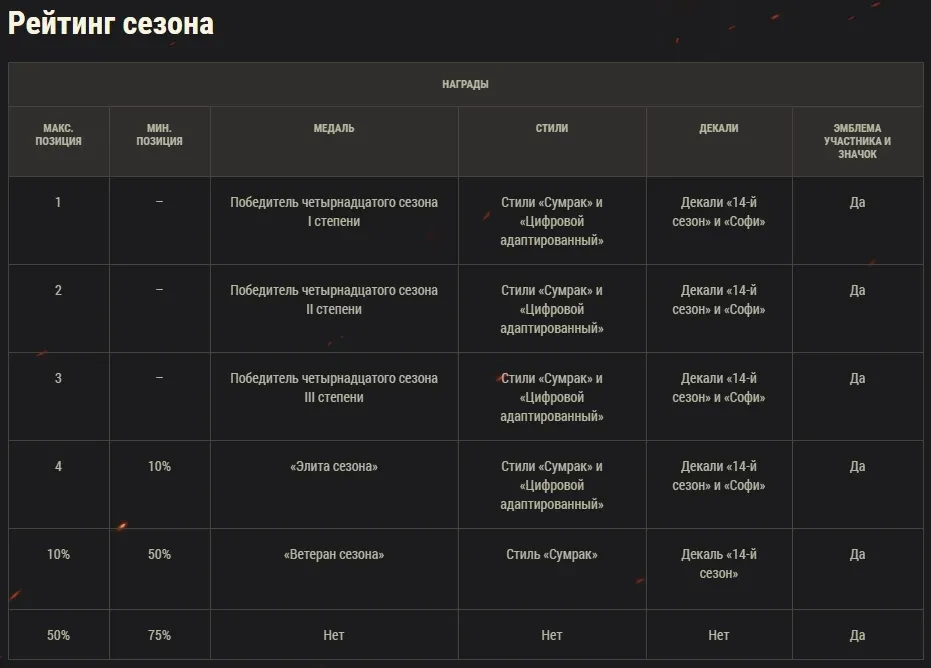Click the "ДЕКАЛИ" column header

[719, 129]
